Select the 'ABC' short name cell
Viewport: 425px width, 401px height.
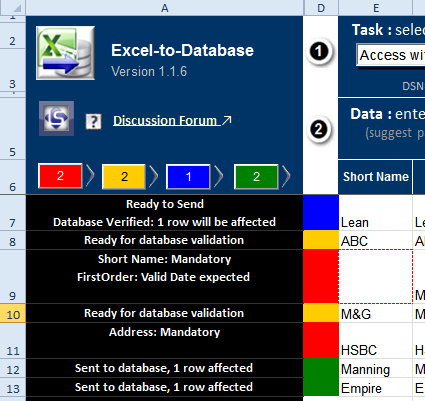click(x=376, y=240)
